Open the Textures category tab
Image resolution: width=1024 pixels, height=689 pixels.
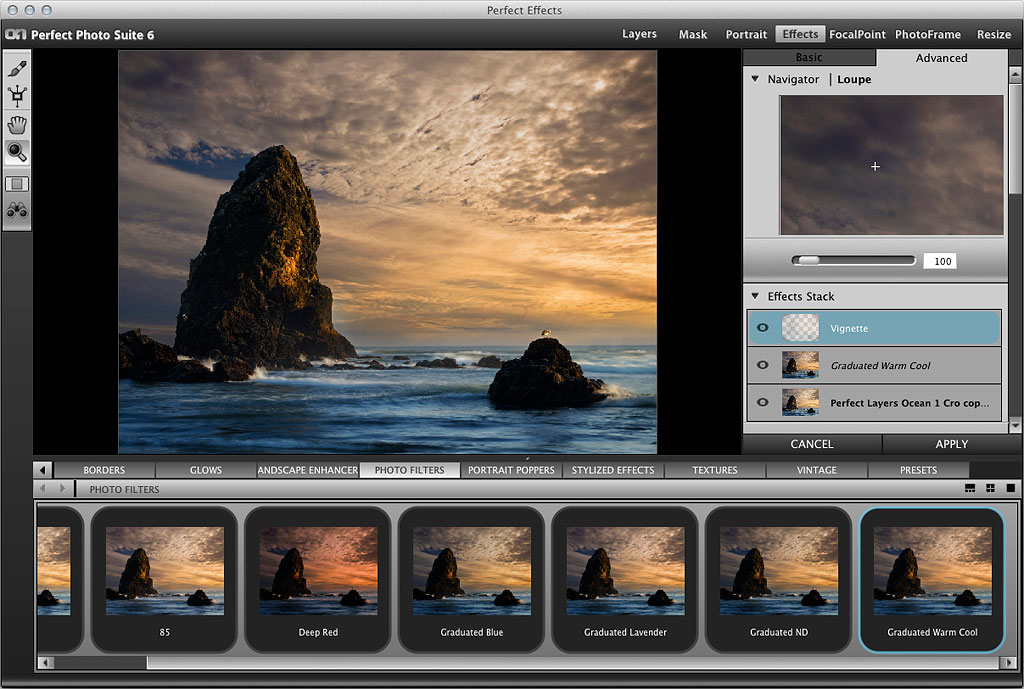[715, 470]
